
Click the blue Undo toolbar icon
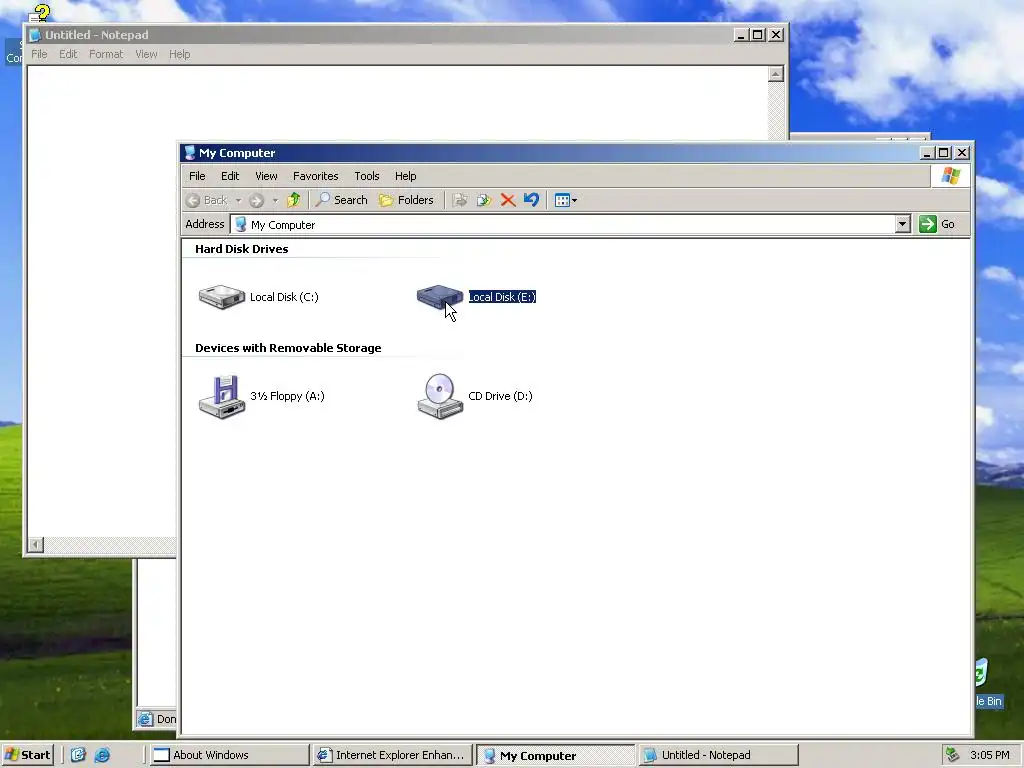coord(532,200)
